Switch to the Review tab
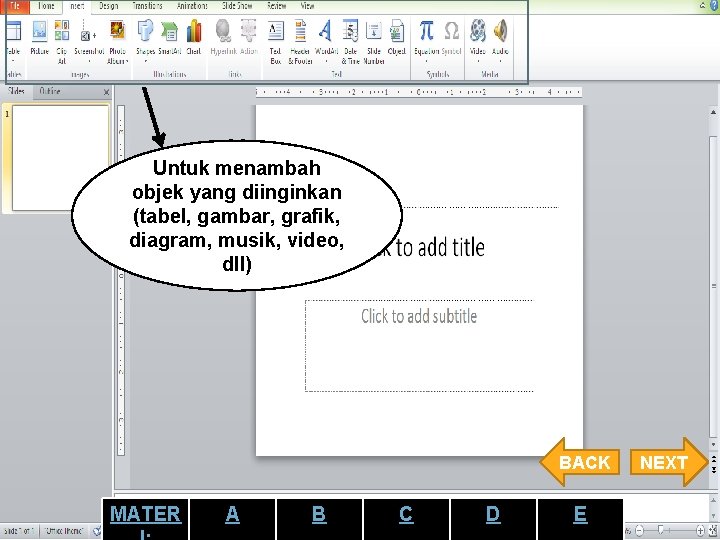 pyautogui.click(x=276, y=6)
